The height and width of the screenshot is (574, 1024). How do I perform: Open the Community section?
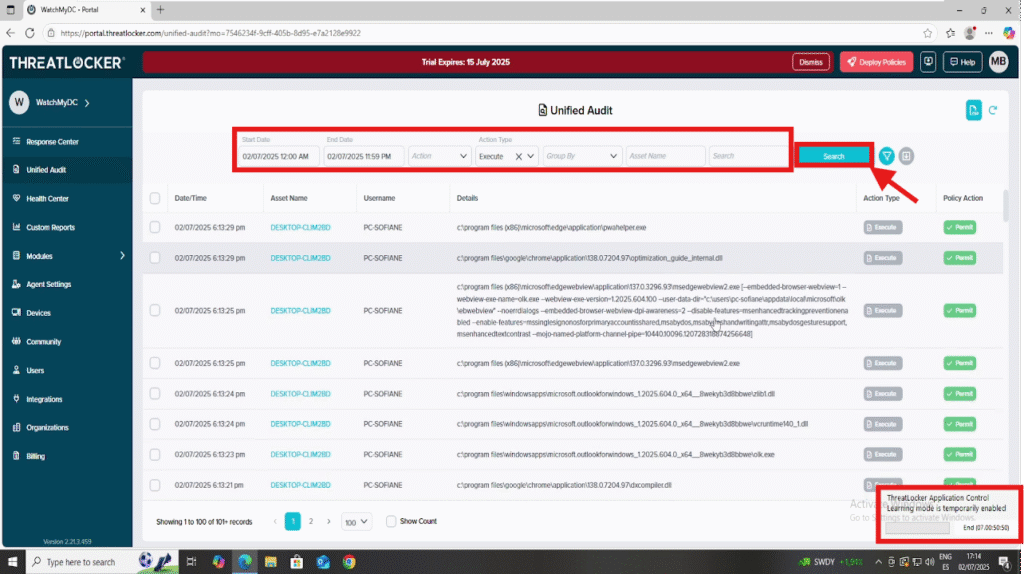pos(43,342)
